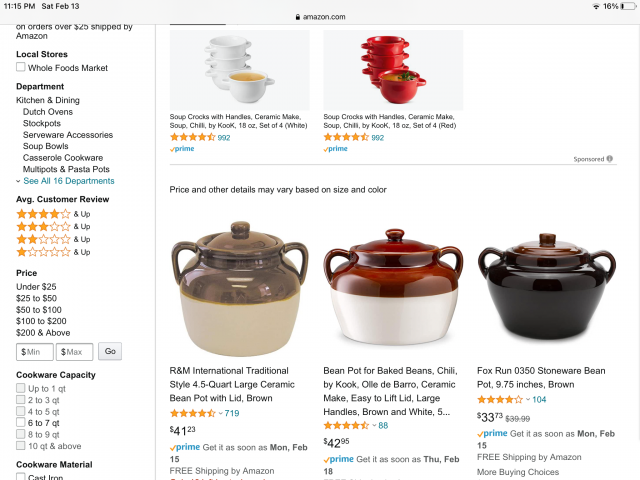Filter by the $25 to $50 price range

[36, 298]
